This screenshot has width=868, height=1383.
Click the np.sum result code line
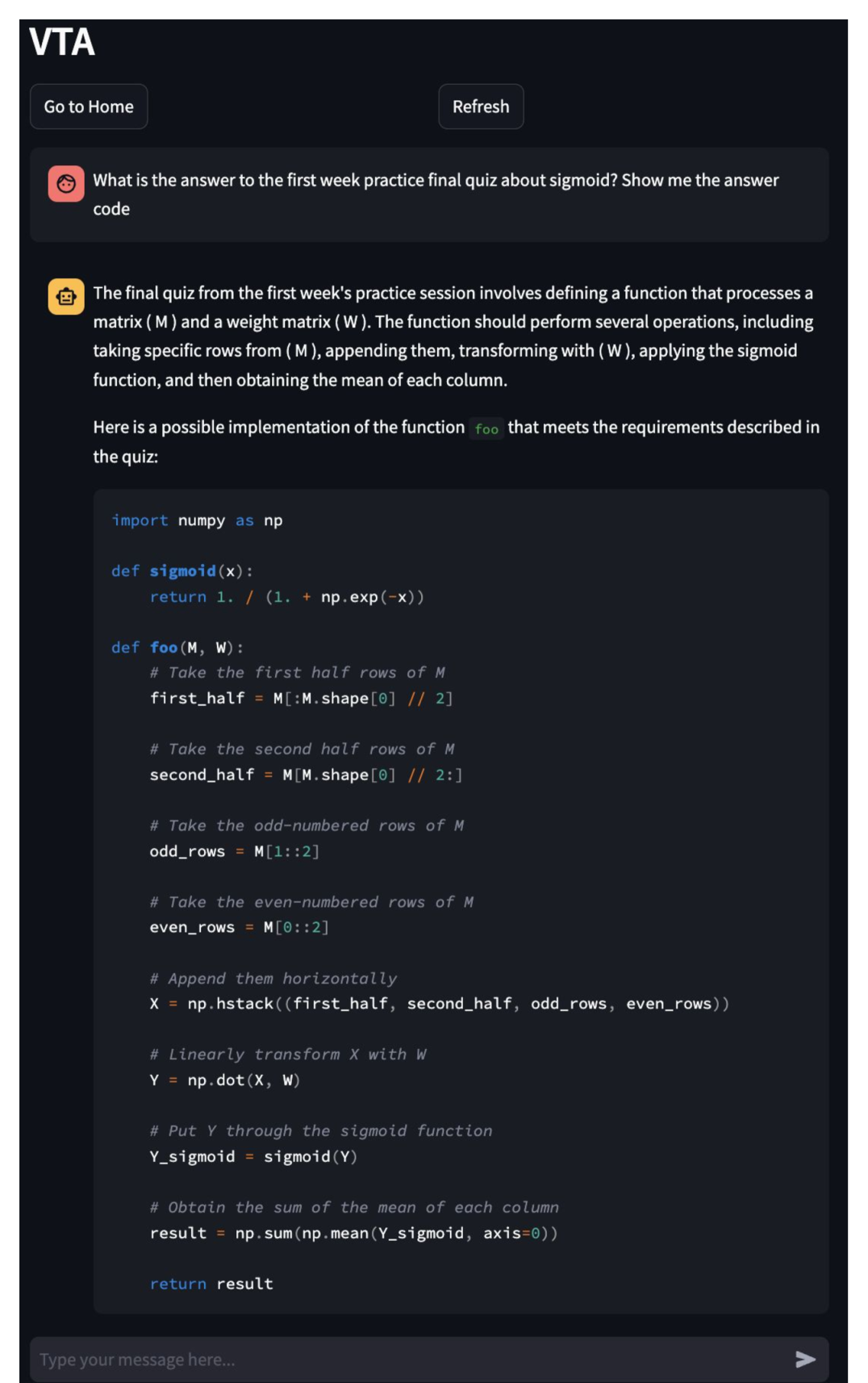point(353,1233)
